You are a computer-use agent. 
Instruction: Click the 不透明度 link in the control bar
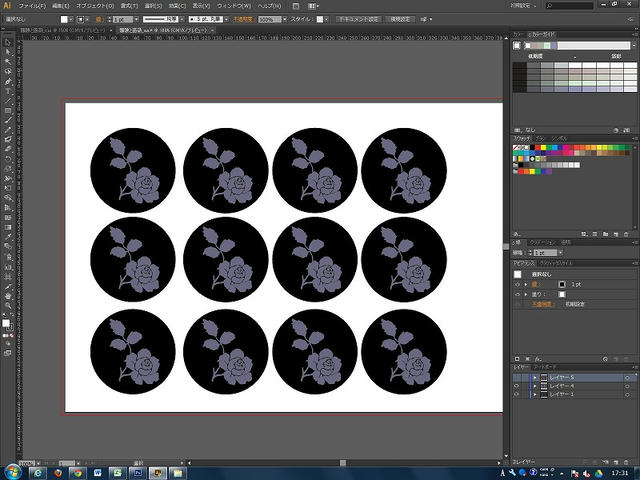244,19
